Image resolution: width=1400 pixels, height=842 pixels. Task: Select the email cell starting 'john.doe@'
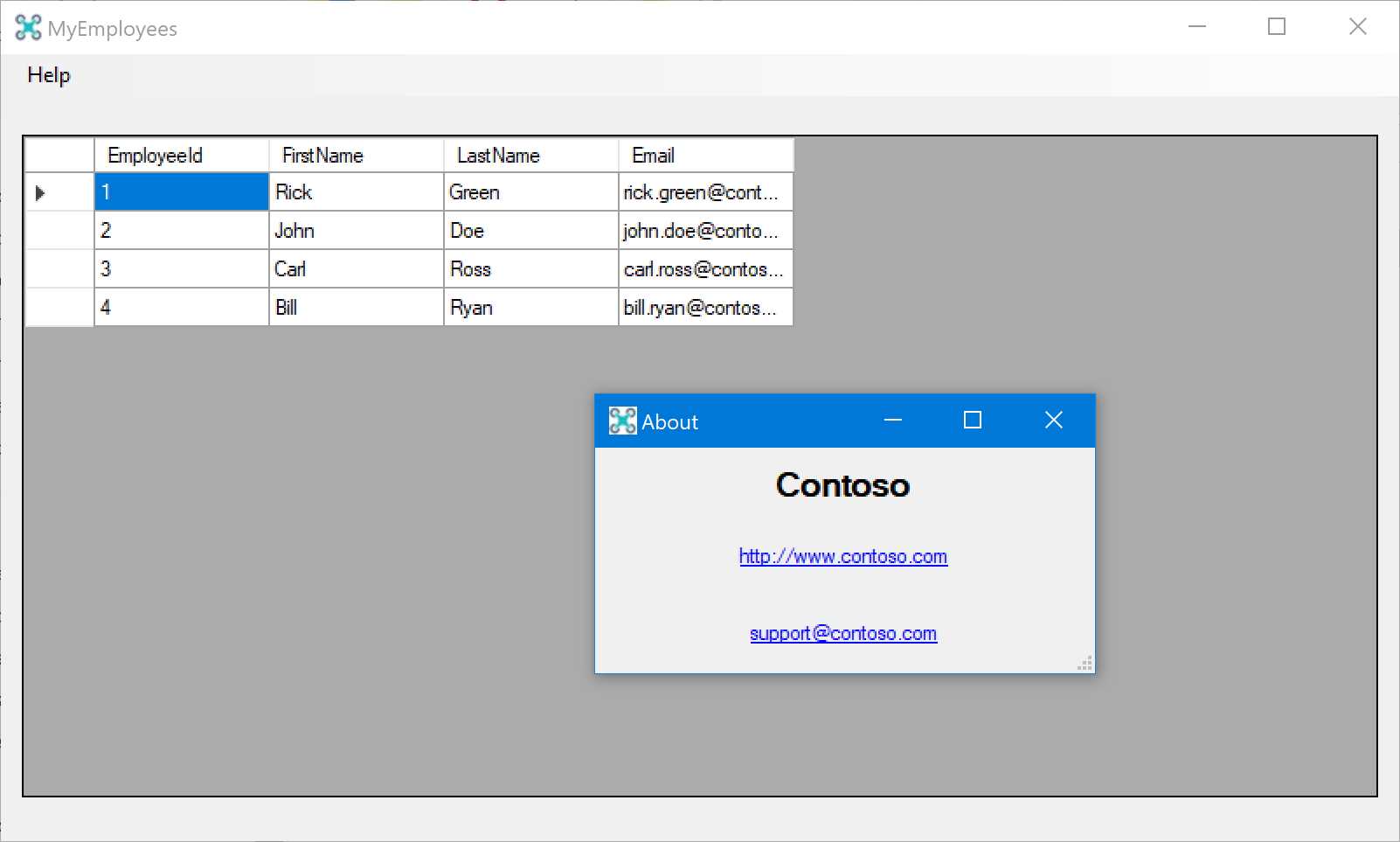[706, 231]
